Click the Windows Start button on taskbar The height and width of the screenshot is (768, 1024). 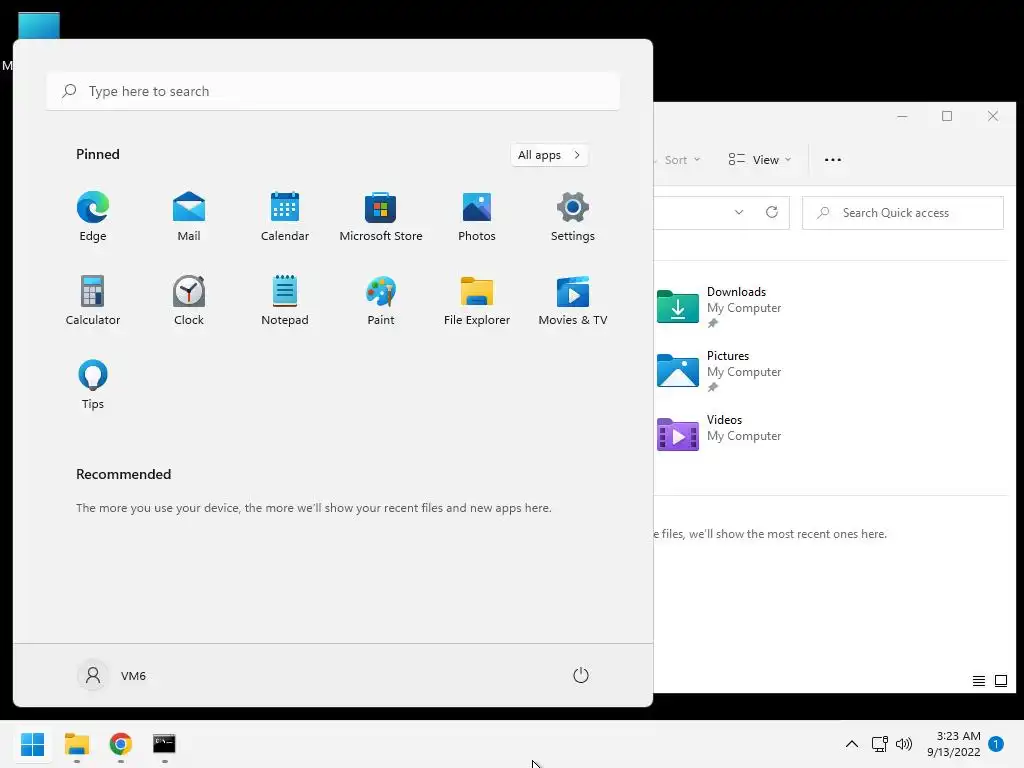(x=33, y=744)
